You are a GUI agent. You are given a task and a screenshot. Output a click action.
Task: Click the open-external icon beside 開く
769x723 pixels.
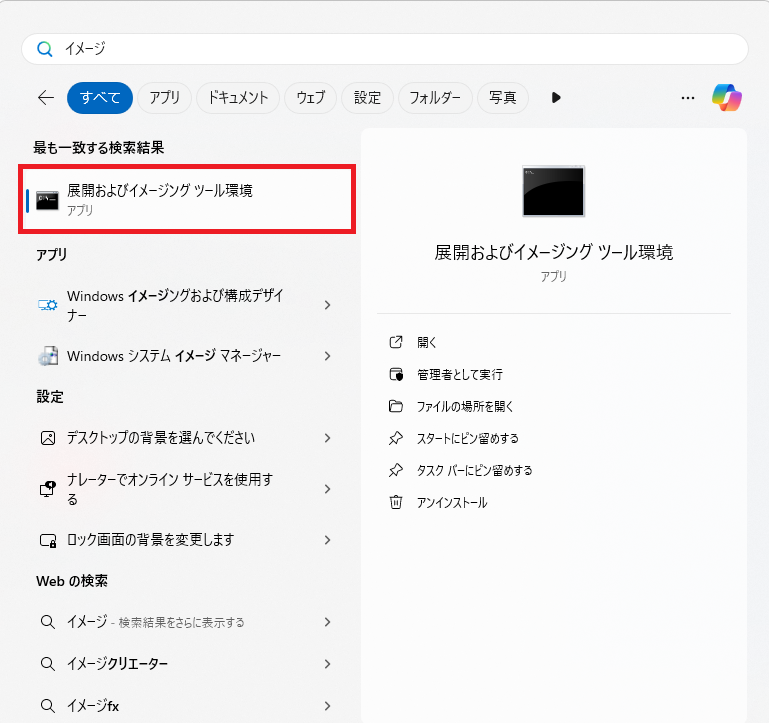tap(396, 342)
